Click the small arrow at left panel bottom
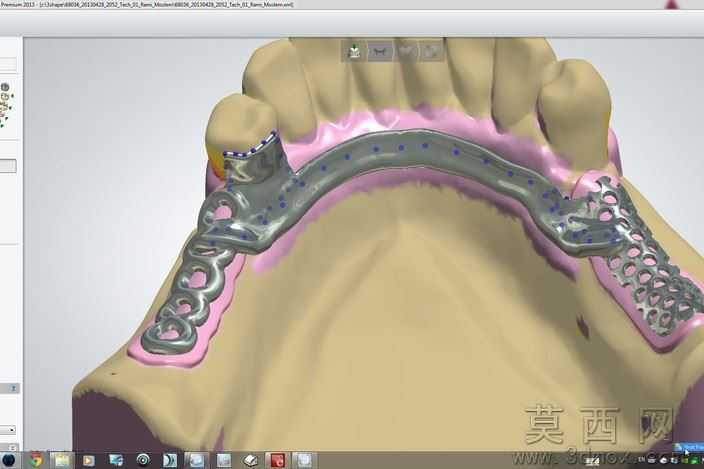The height and width of the screenshot is (469, 704). [13, 448]
